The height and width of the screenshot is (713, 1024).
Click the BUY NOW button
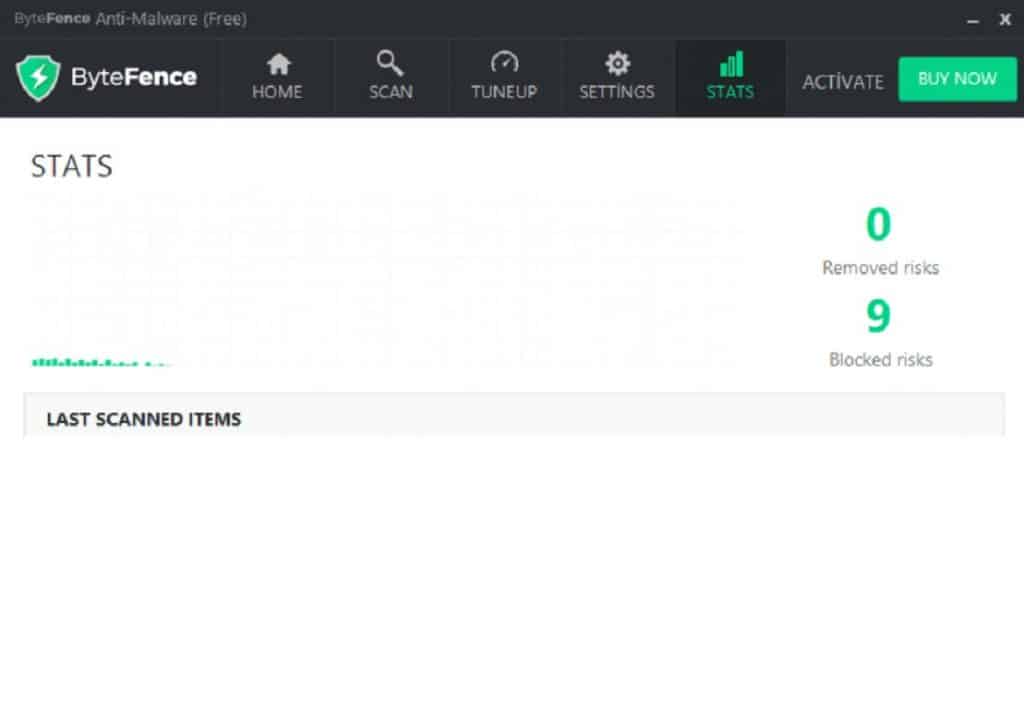(x=957, y=78)
